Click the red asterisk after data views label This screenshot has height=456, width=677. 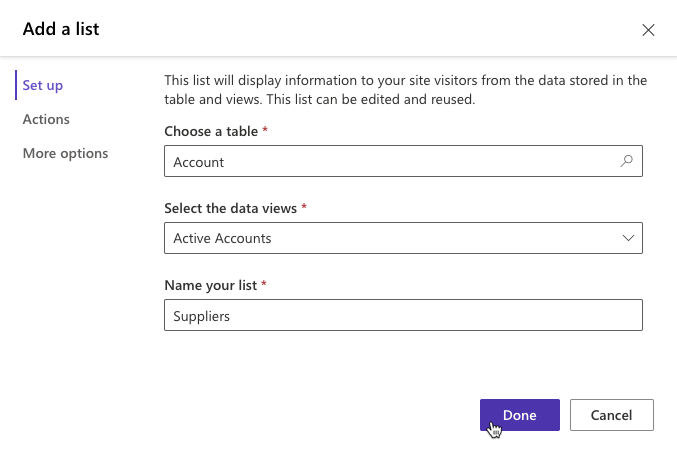pyautogui.click(x=303, y=208)
